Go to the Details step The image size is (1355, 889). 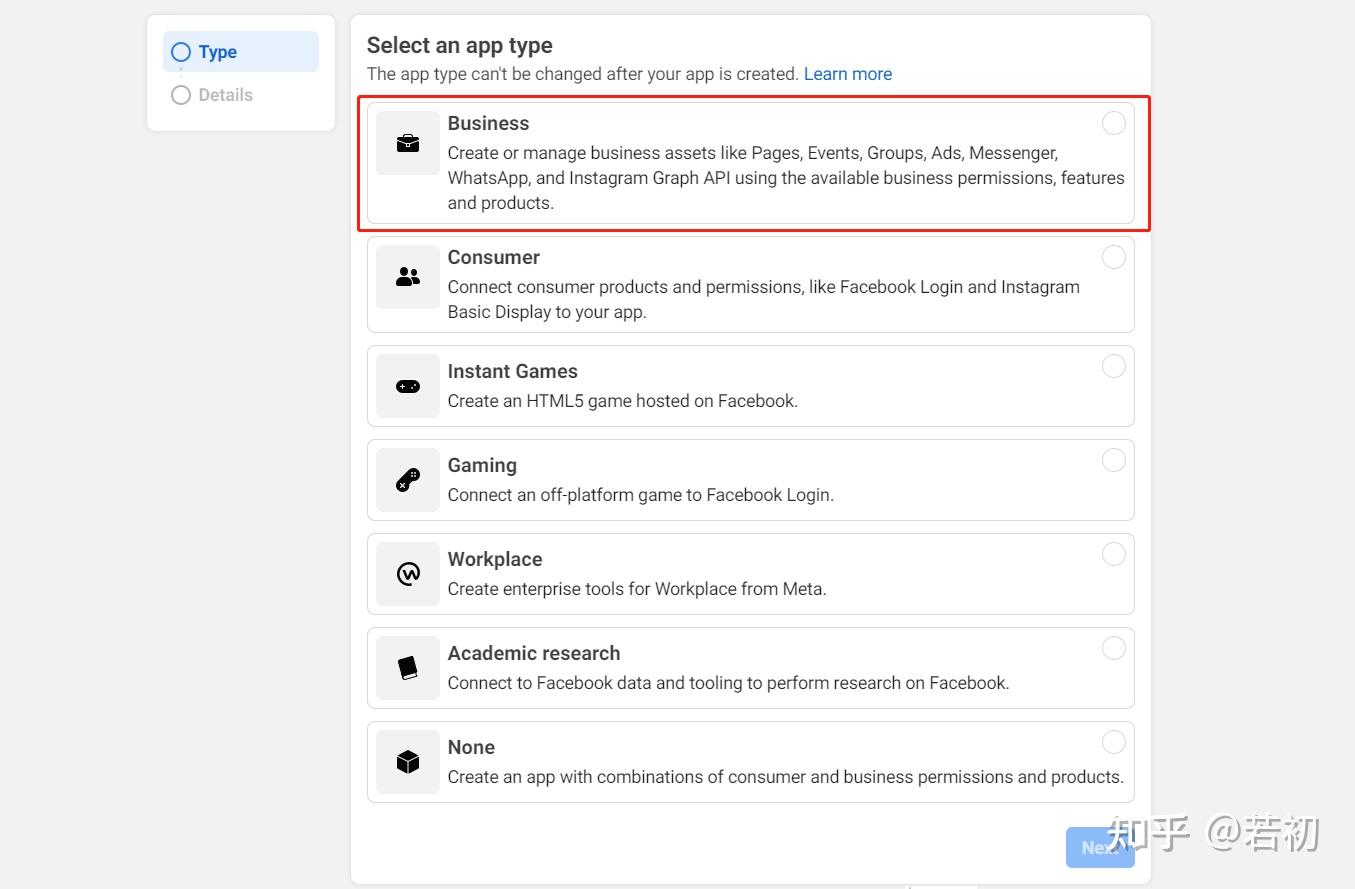click(x=225, y=95)
